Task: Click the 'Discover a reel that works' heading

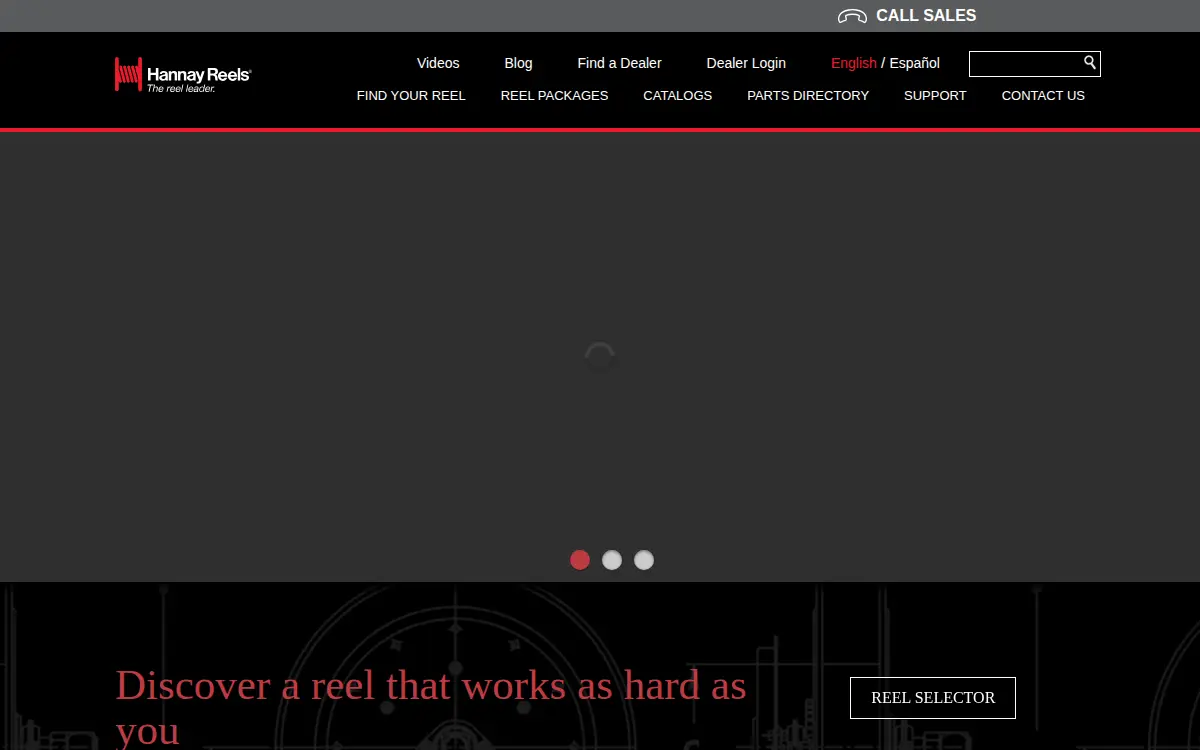Action: coord(431,708)
